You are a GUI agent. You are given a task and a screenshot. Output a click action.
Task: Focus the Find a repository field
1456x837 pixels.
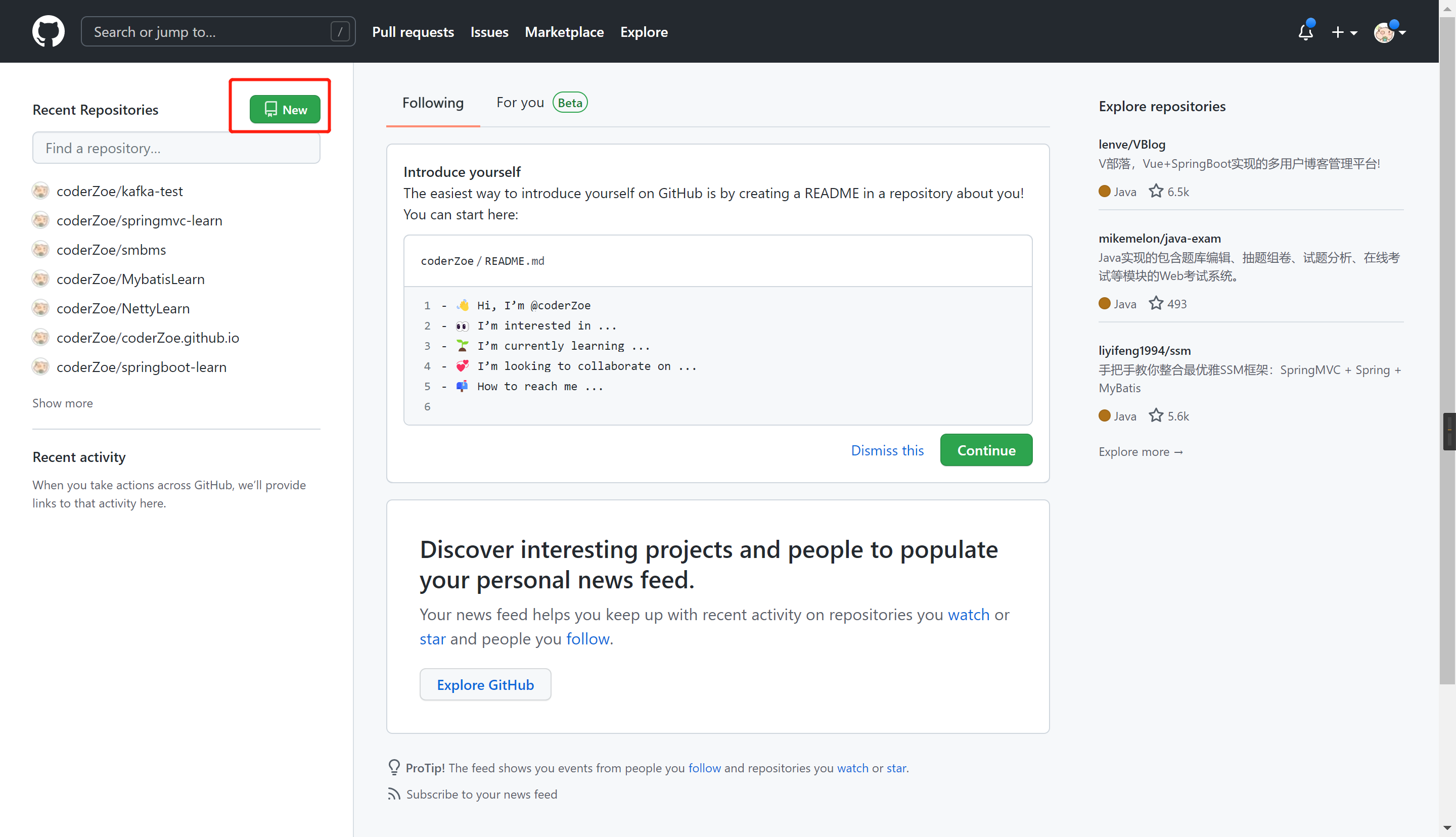(176, 148)
